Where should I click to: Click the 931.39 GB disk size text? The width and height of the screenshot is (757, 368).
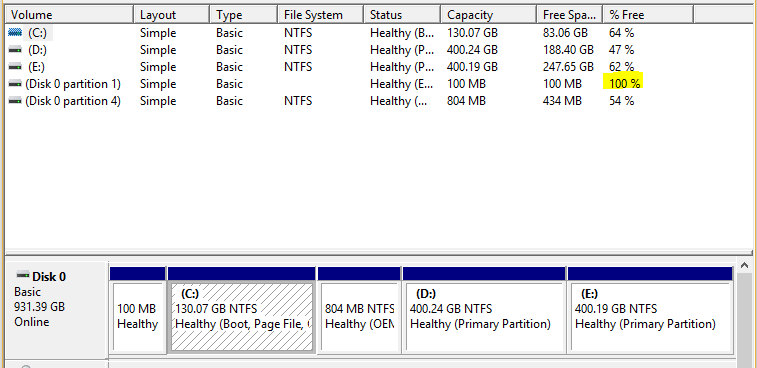[40, 307]
